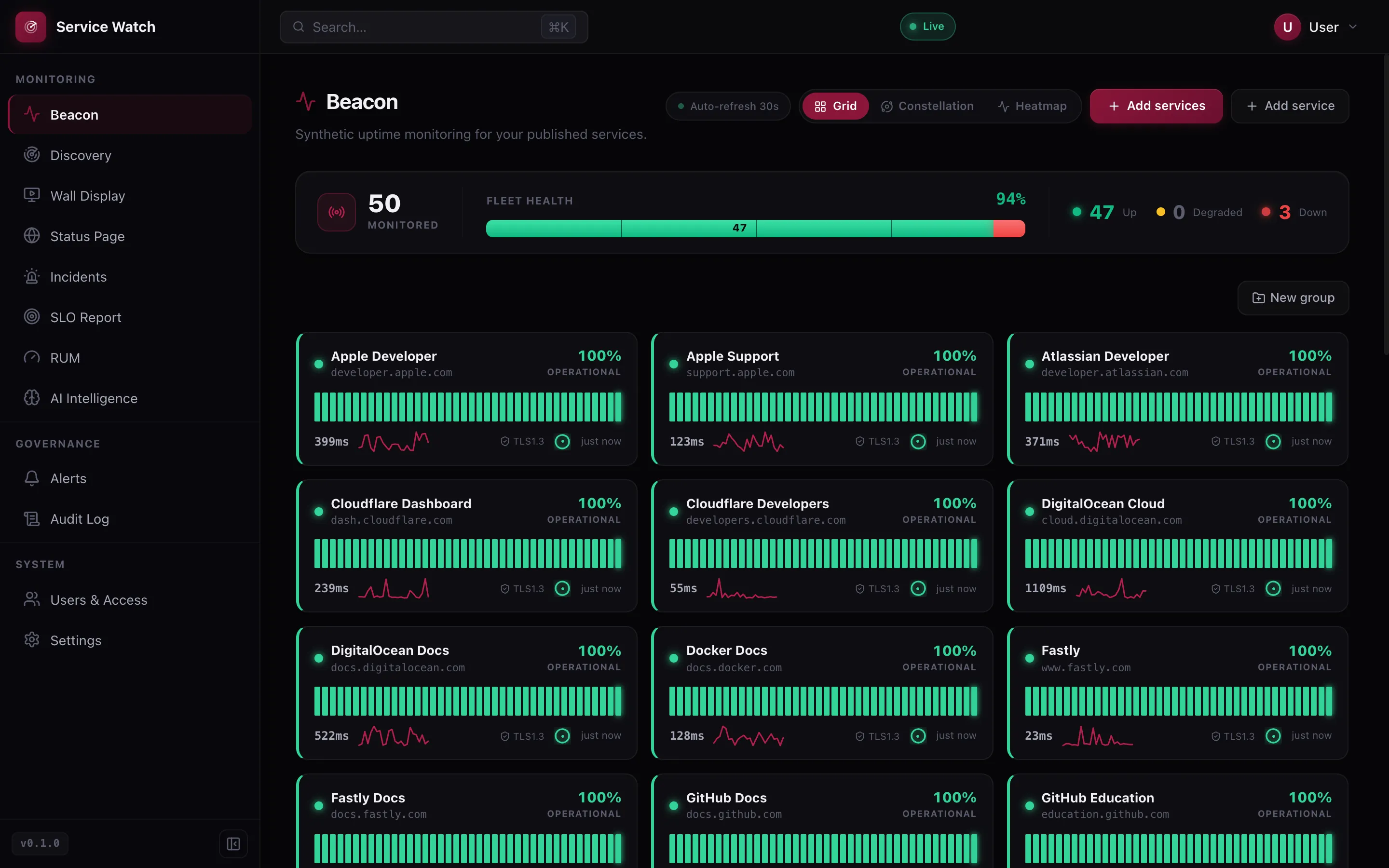Screen dimensions: 1389x868
Task: Click the red segment of Fleet Health bar
Action: pyautogui.click(x=1009, y=229)
